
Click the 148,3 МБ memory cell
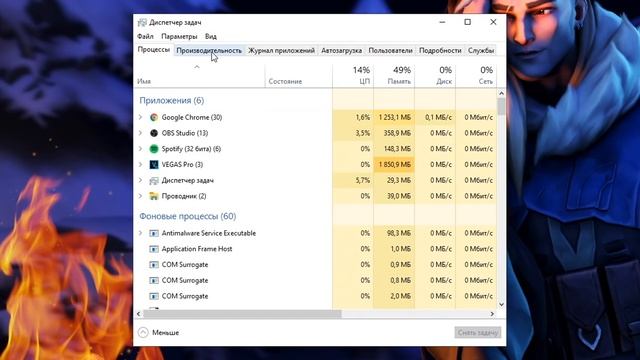click(x=394, y=149)
